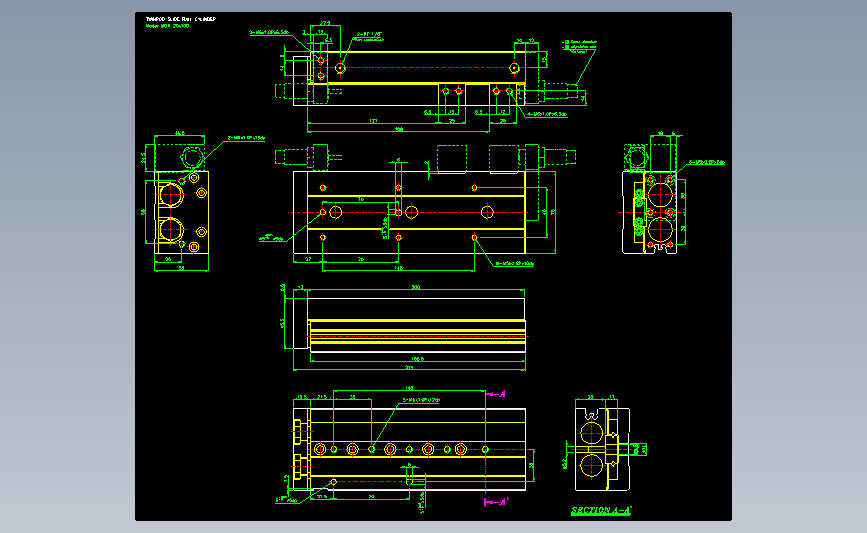Click the "SECTION A-A'" label
Screen dimensions: 867x533
tap(601, 511)
